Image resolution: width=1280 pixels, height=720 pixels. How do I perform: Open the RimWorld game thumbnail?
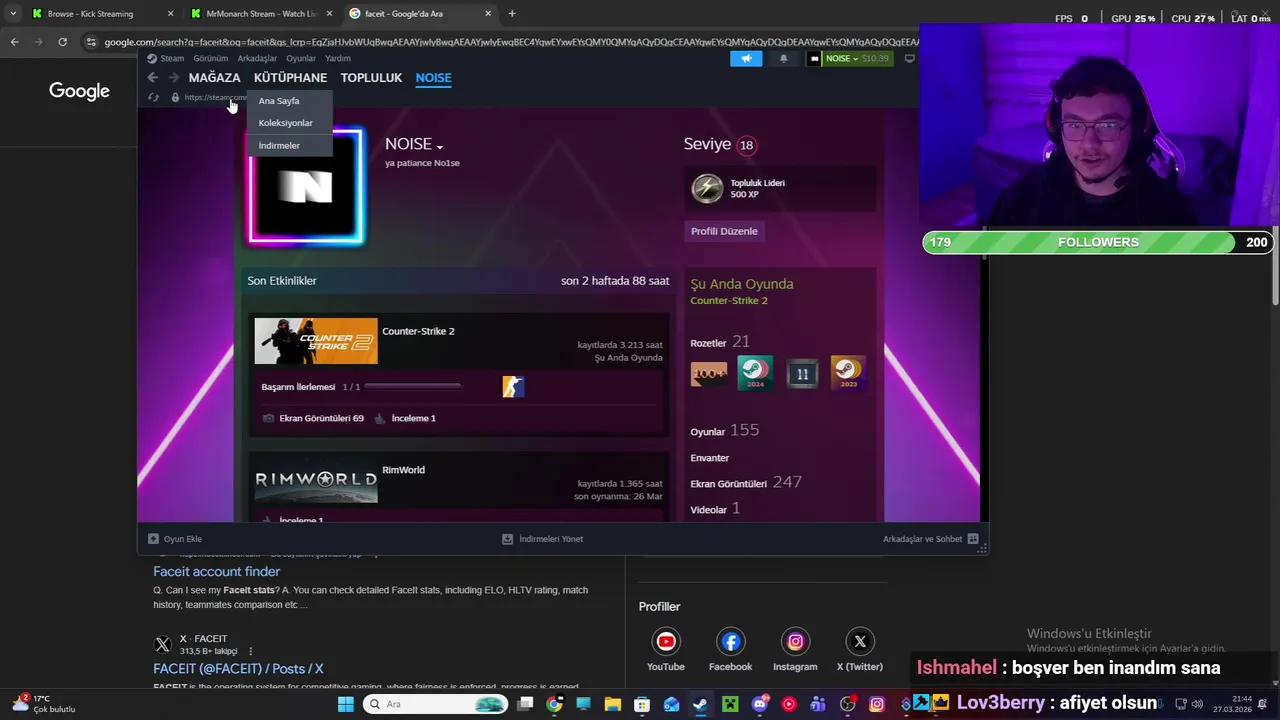point(316,479)
